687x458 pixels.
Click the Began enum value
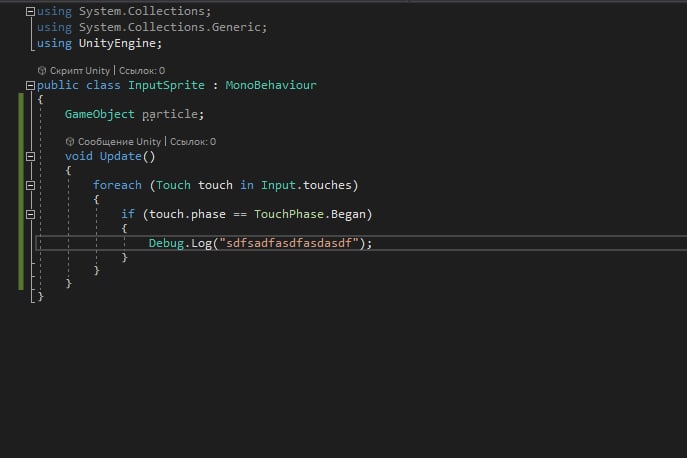348,214
